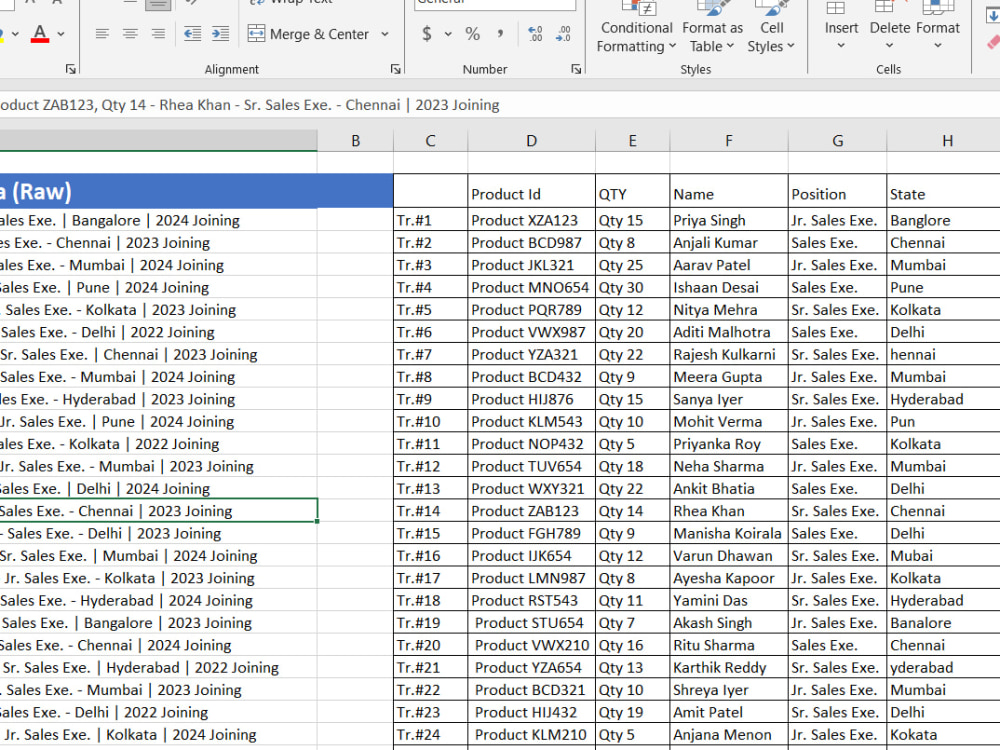
Task: Select cell 'Product ZAB123'
Action: tap(531, 511)
